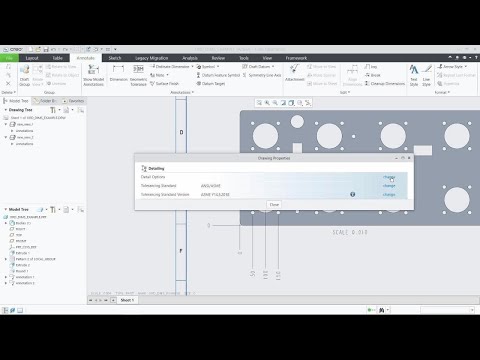Screen dimensions: 480x360
Task: Open the Arrow Style dropdown
Action: point(466,67)
